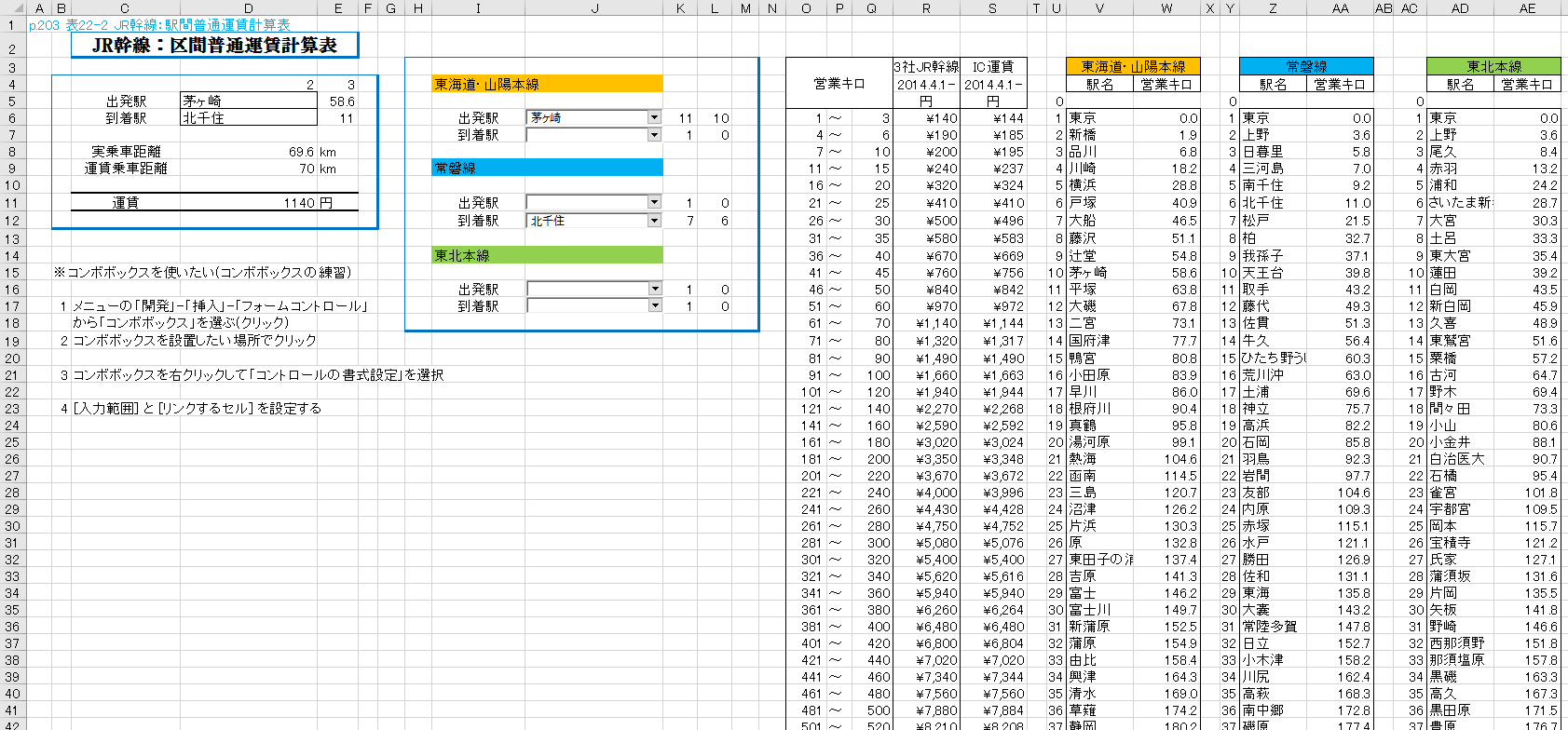1568x730 pixels.
Task: Click the title cell JR幹線：区間普通運賃計算表
Action: click(214, 45)
